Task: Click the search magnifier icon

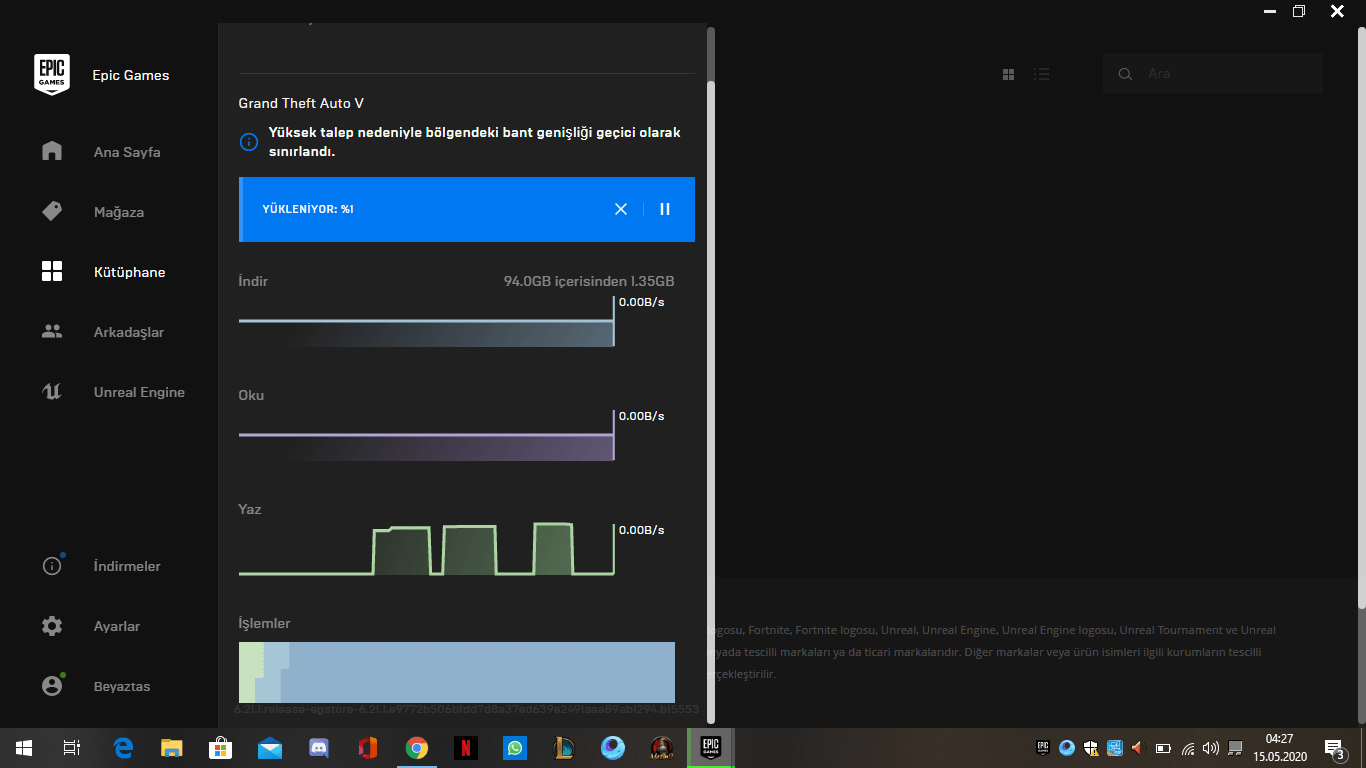Action: (1126, 74)
